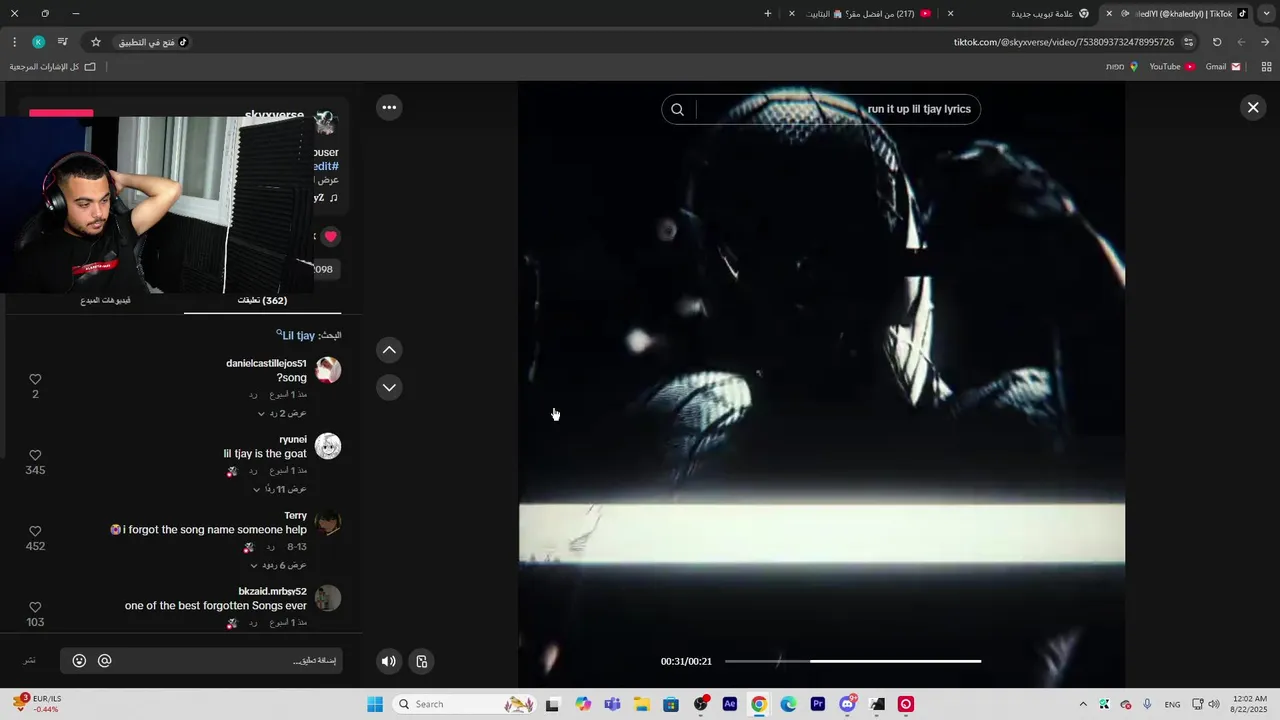Open the Gmail bookmark
The width and height of the screenshot is (1280, 720).
[x=1223, y=67]
